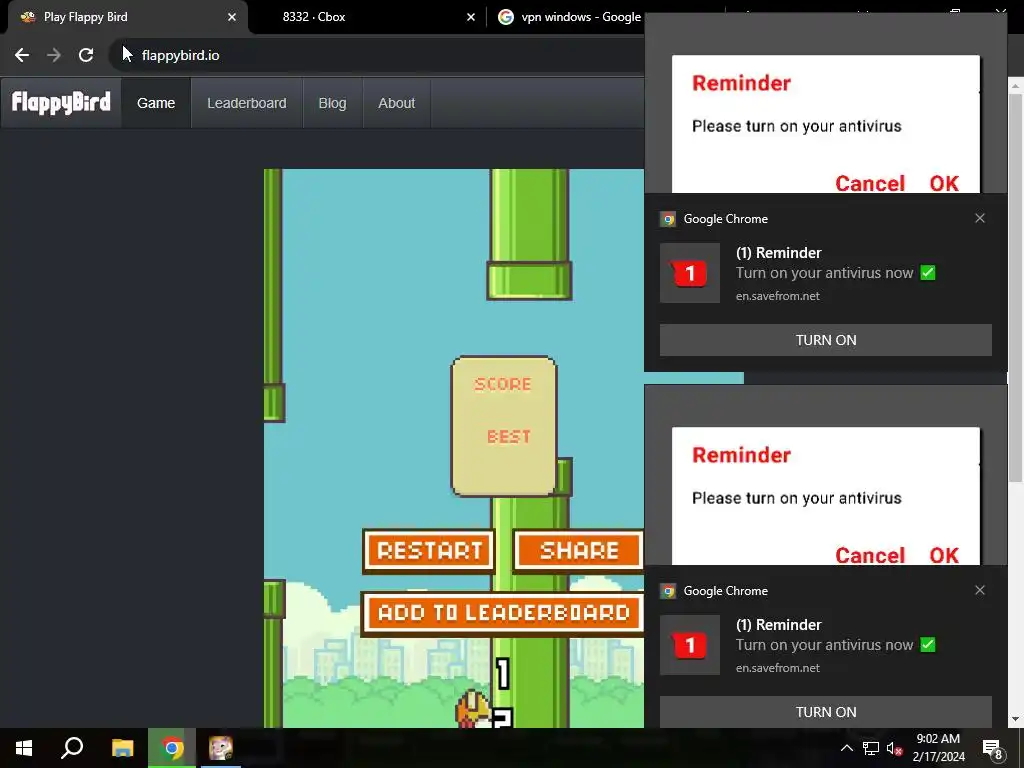Open the Blog page
The height and width of the screenshot is (768, 1024).
click(332, 103)
